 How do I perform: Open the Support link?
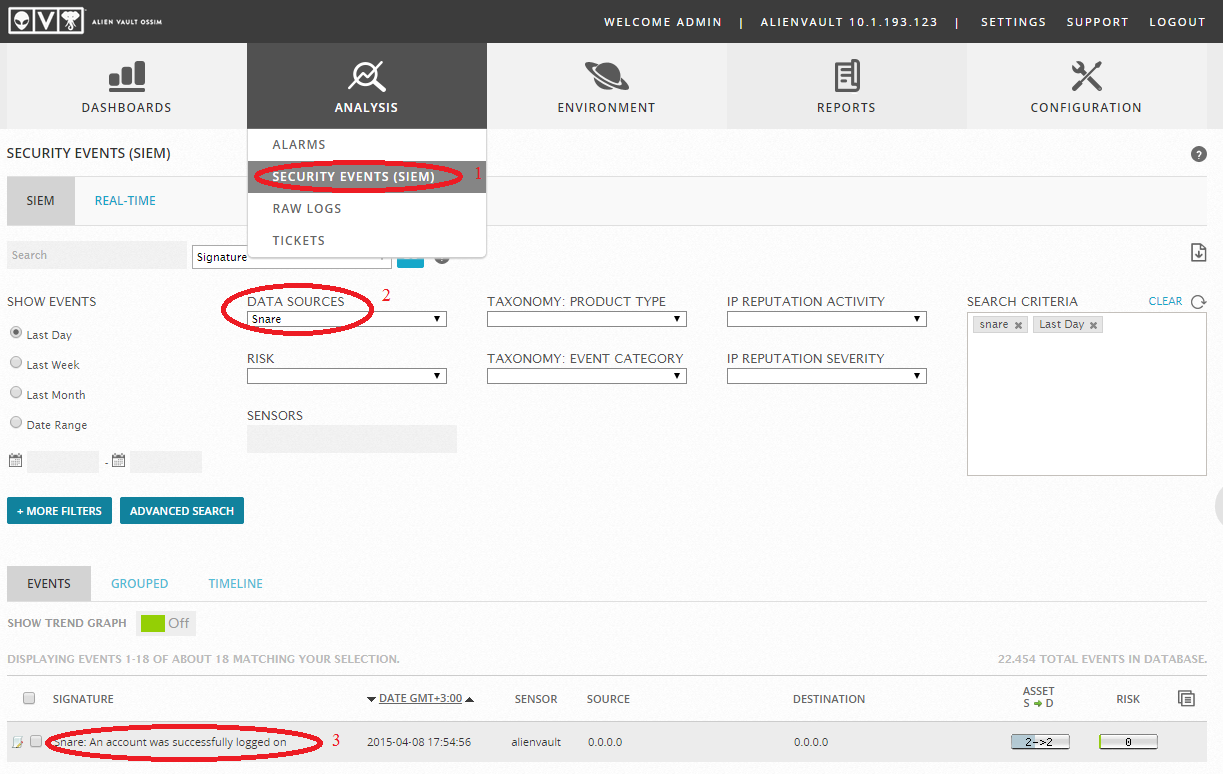pos(1097,22)
